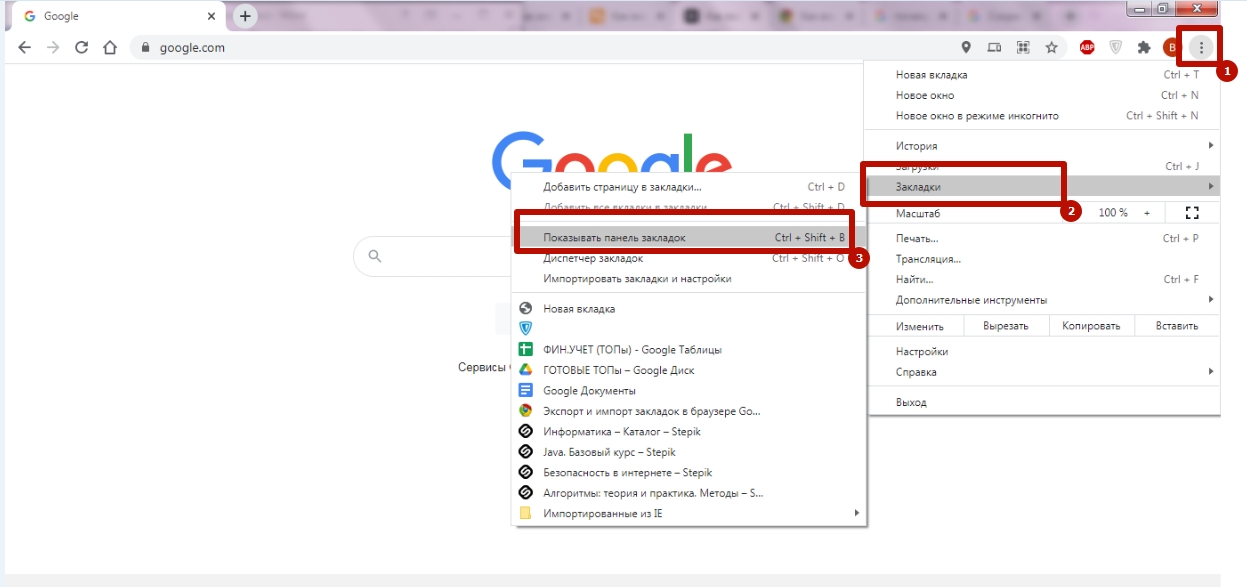Viewport: 1247px width, 587px height.
Task: Click the google.com address bar
Action: 540,47
